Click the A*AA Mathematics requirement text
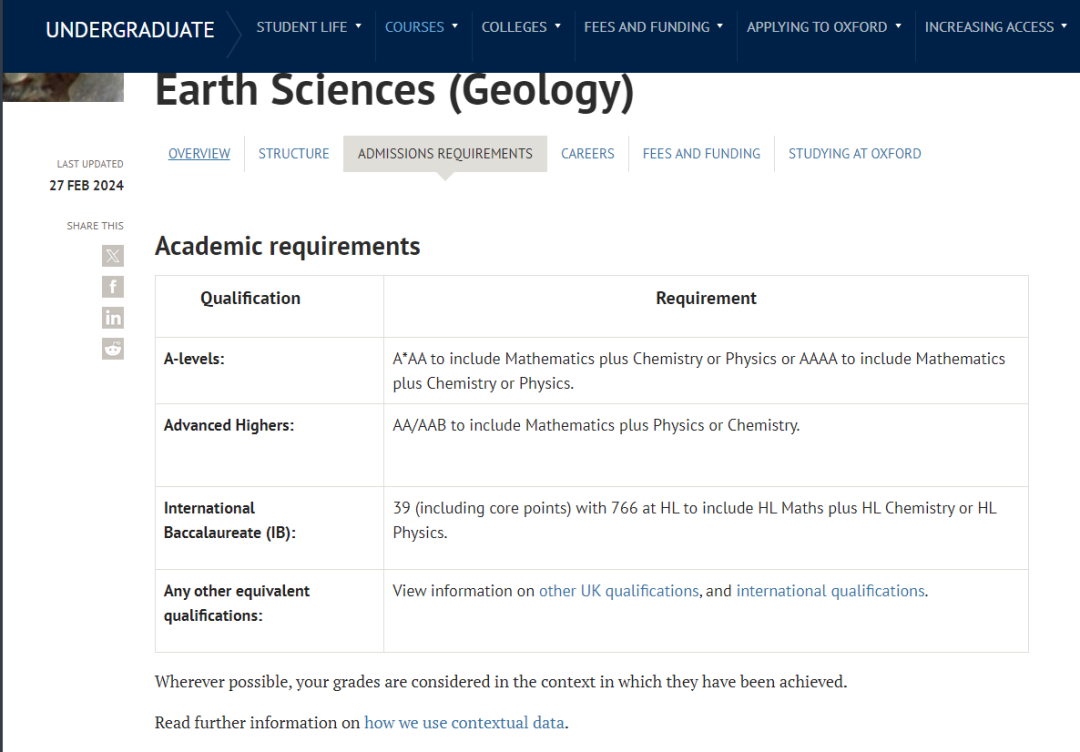Screen dimensions: 1080x752 (698, 371)
